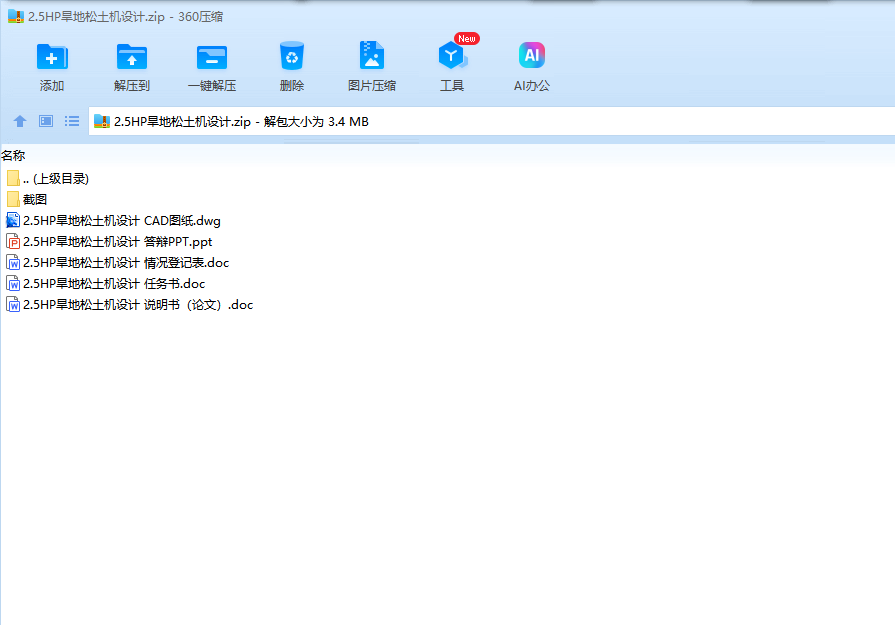Image resolution: width=895 pixels, height=625 pixels.
Task: Go up one level with the up arrow icon
Action: [20, 121]
